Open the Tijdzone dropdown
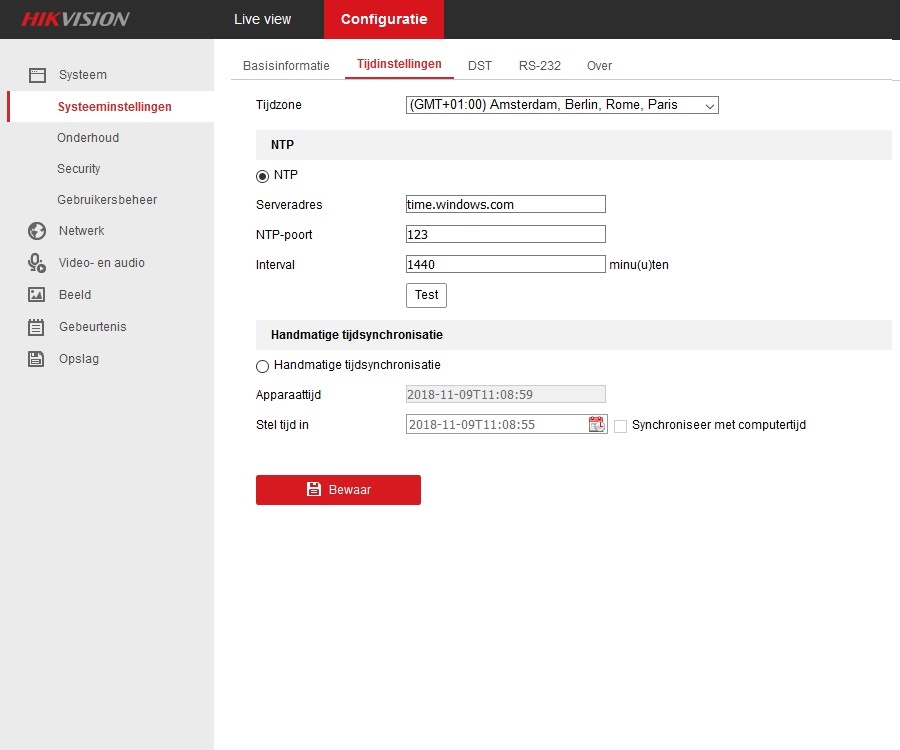 [x=562, y=105]
